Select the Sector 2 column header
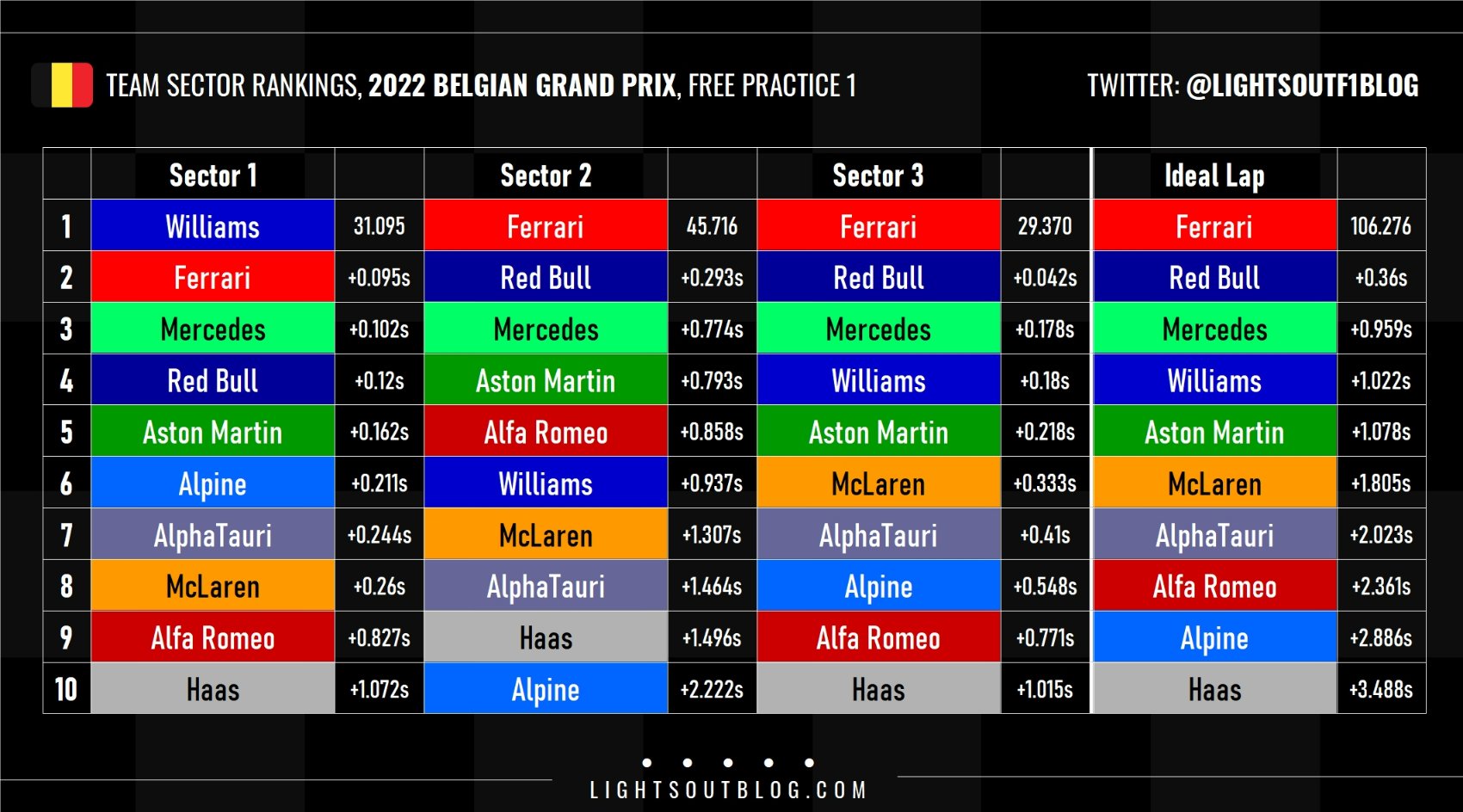Viewport: 1463px width, 812px height. pyautogui.click(x=546, y=175)
